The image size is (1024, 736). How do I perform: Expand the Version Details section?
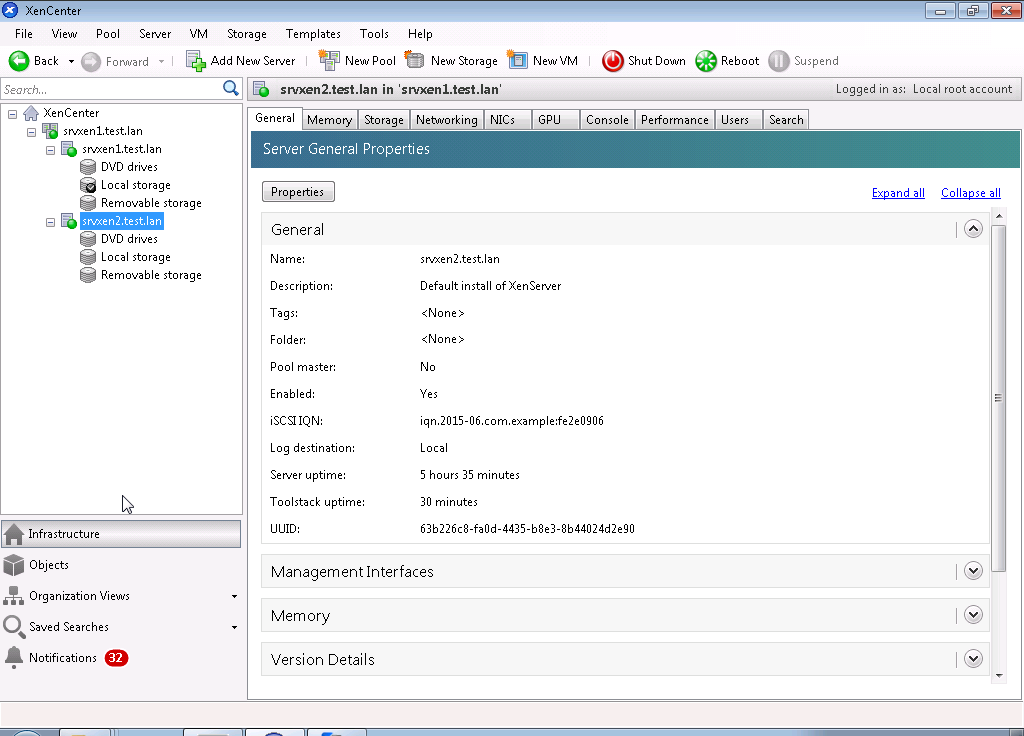973,658
